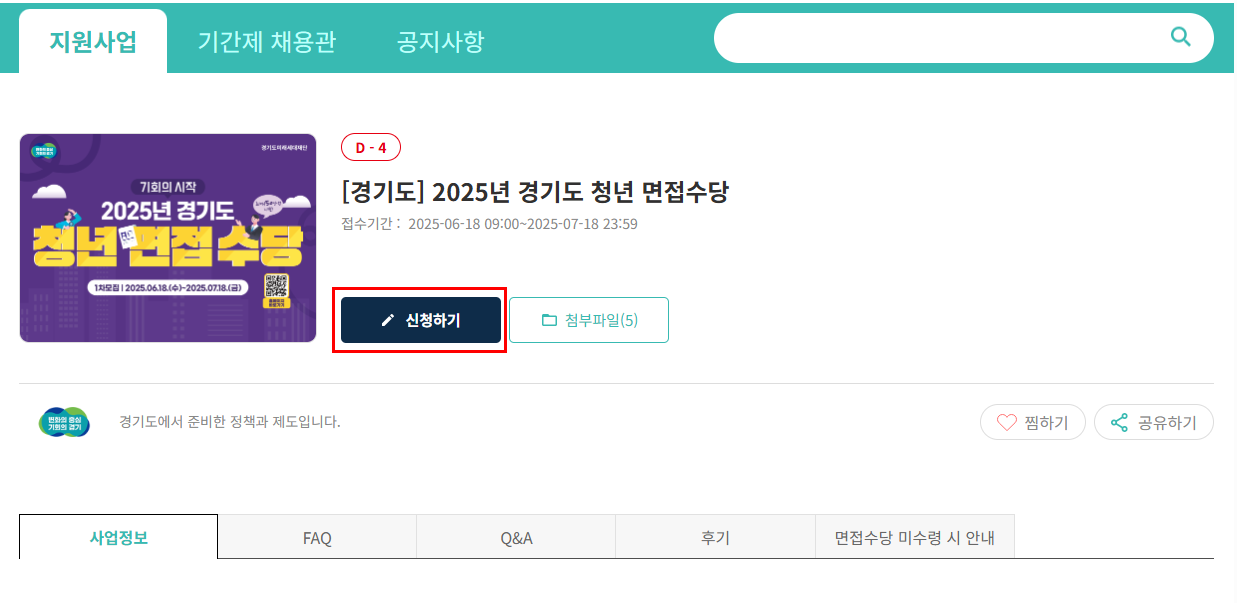
Task: Open the 면접수당 미수령 시 안내 tab
Action: point(915,537)
